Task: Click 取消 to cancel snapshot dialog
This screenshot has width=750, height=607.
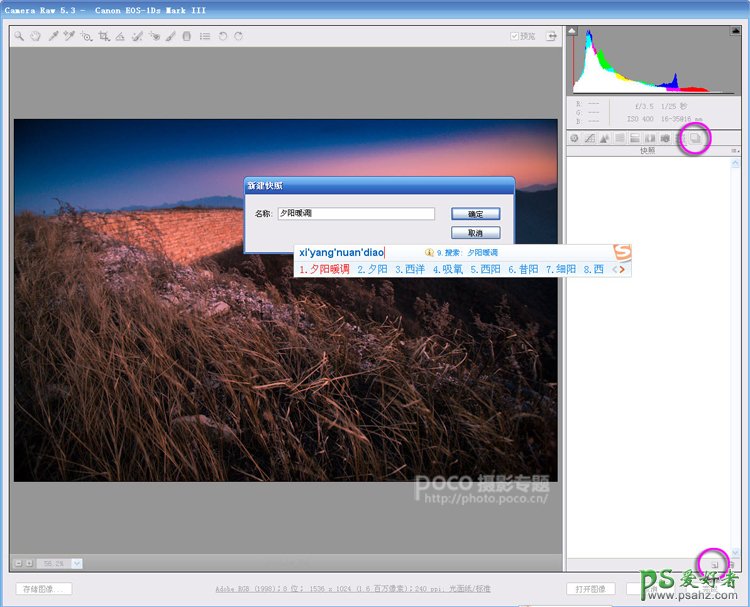Action: pos(475,233)
